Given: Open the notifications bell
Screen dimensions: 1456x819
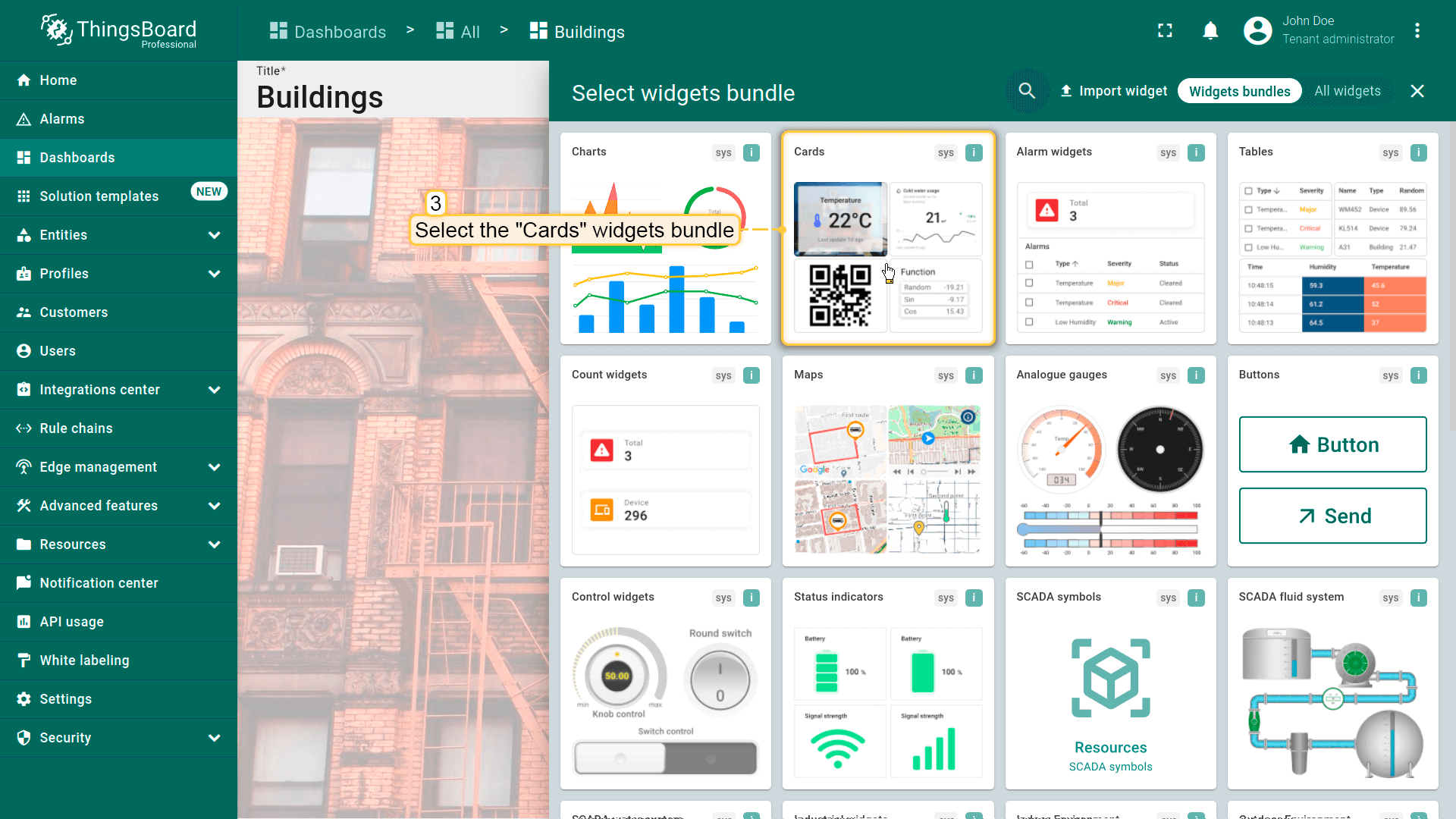Looking at the screenshot, I should coord(1210,31).
